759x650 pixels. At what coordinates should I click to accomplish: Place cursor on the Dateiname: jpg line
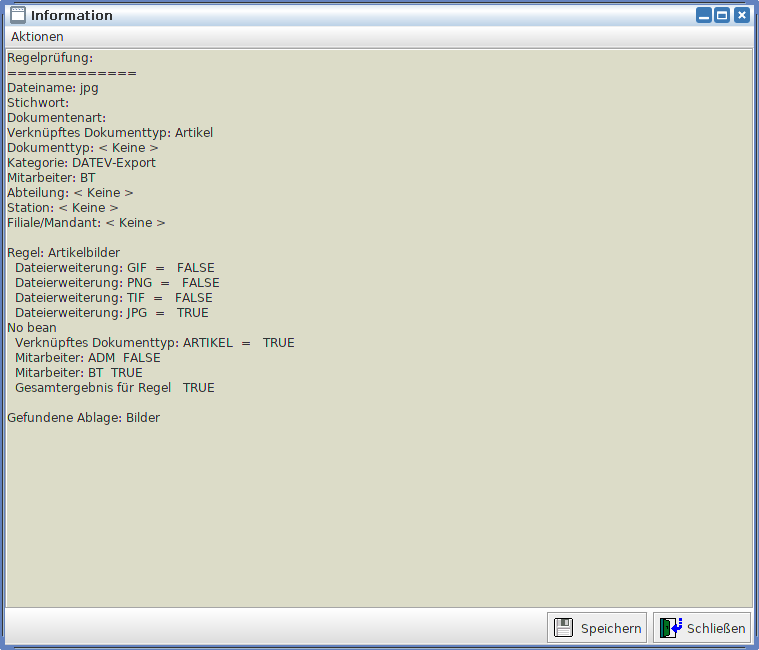tap(53, 88)
